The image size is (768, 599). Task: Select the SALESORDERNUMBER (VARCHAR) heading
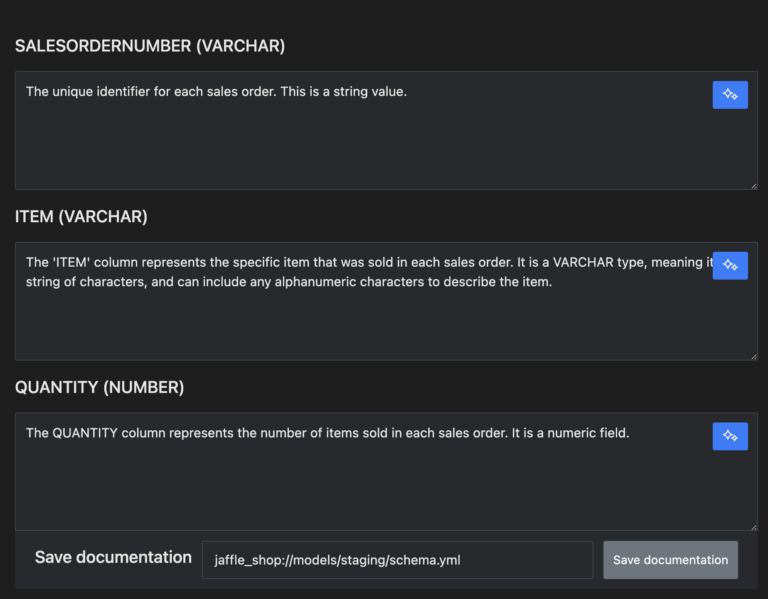click(150, 46)
